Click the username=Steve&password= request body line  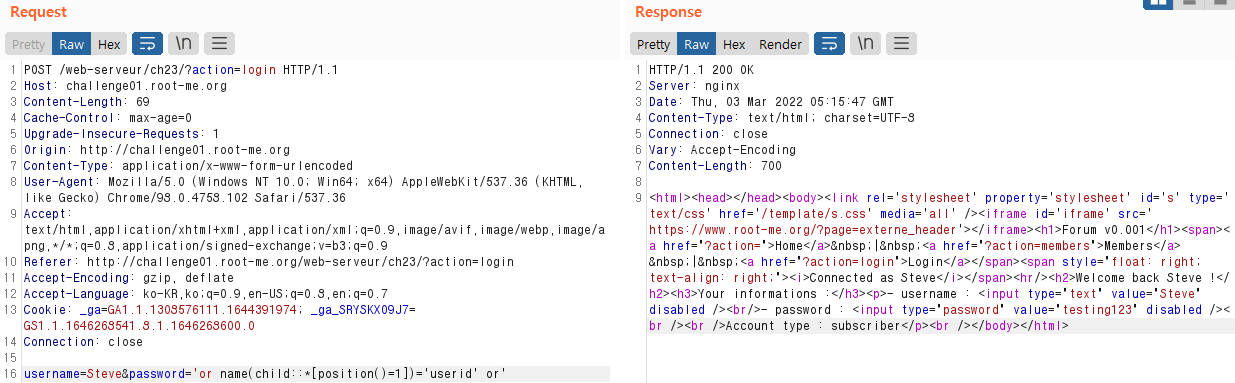(265, 374)
